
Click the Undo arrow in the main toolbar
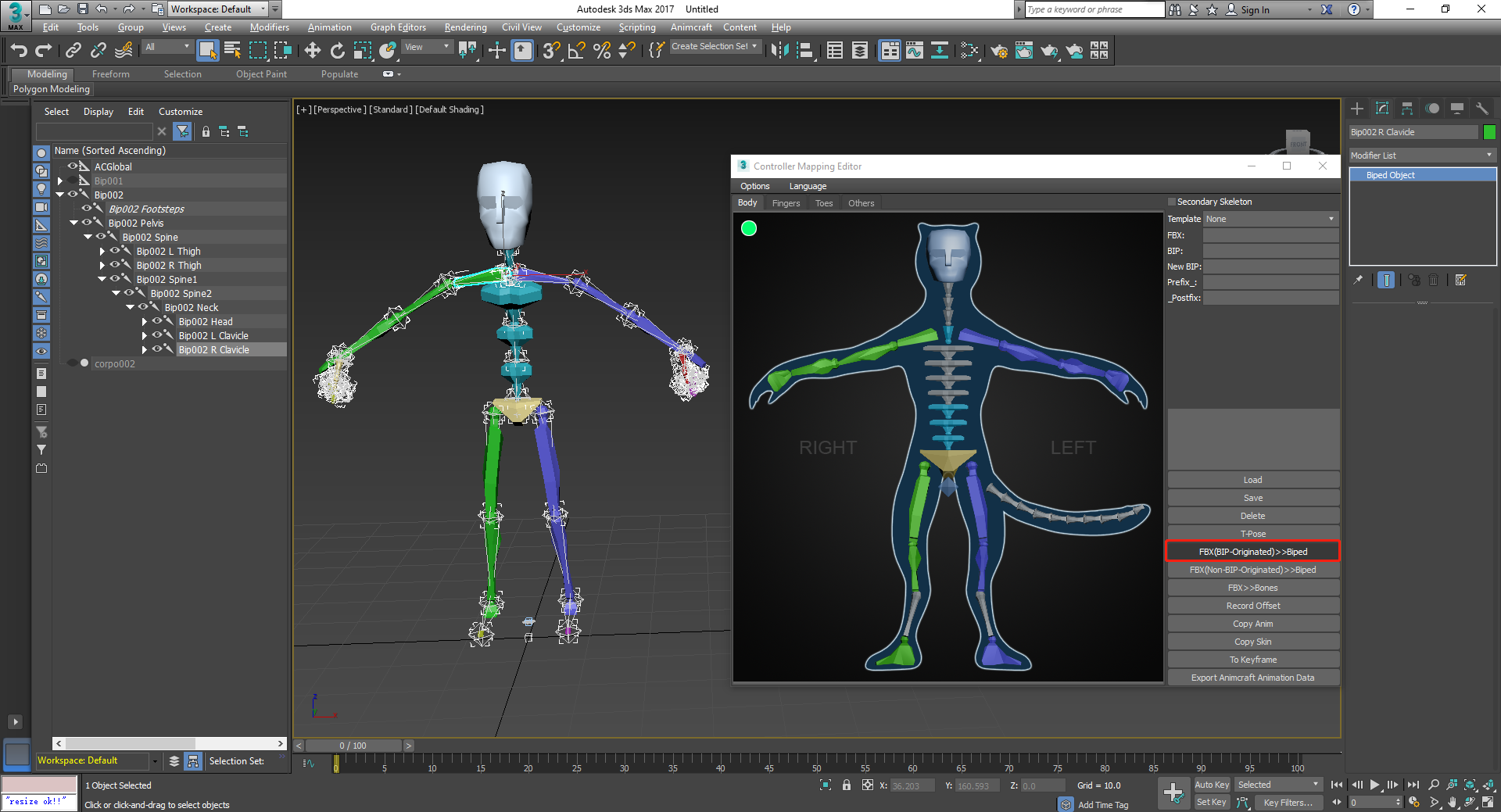coord(19,51)
